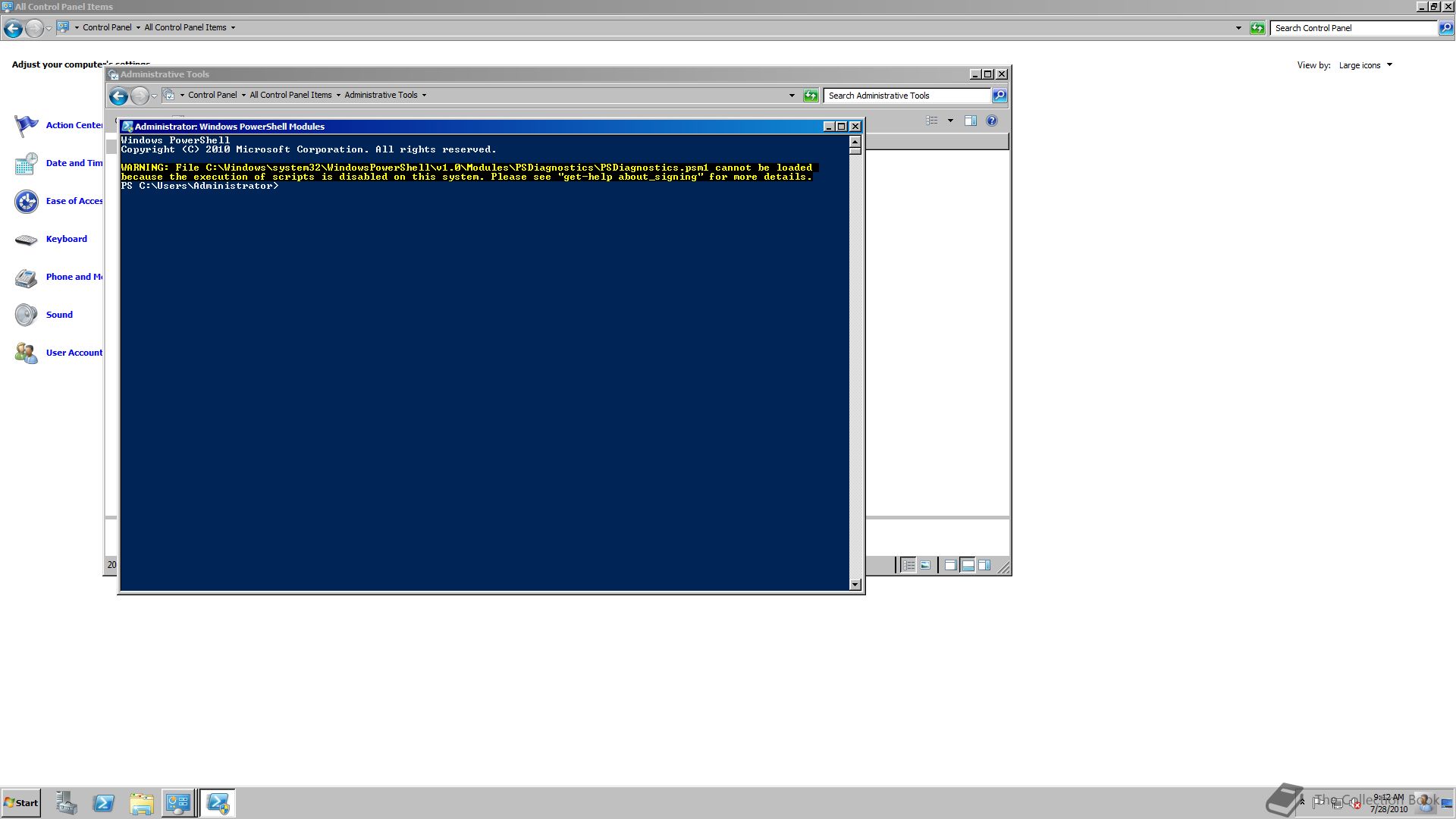Refresh the All Control Panel Items address bar
This screenshot has height=819, width=1456.
pos(1257,28)
